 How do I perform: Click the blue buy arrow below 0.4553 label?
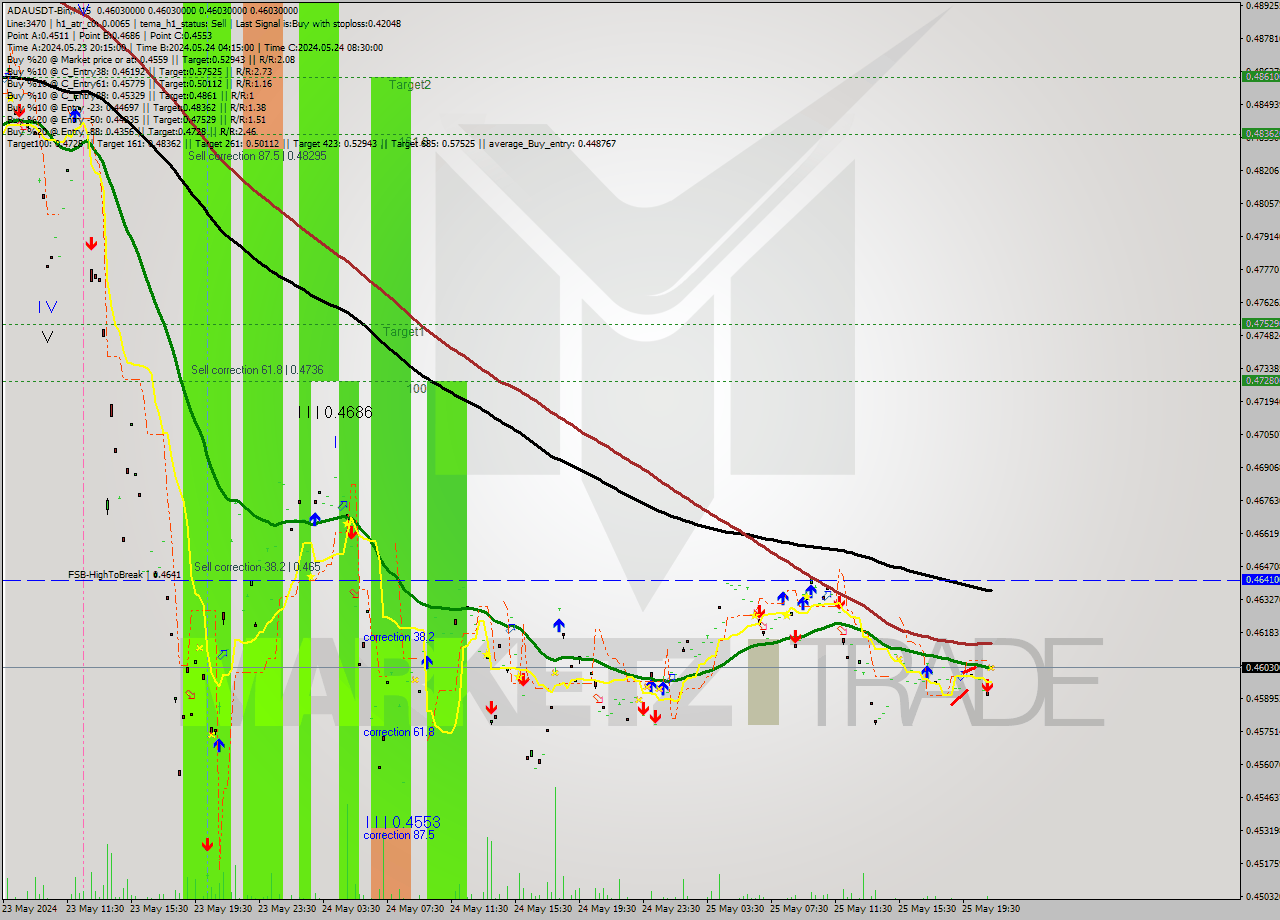click(x=219, y=744)
